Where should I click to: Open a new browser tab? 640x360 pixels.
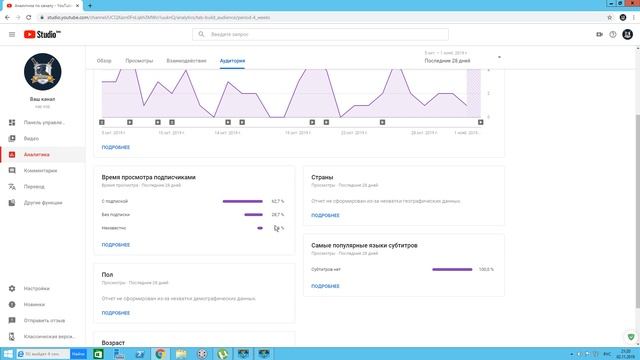(x=90, y=6)
